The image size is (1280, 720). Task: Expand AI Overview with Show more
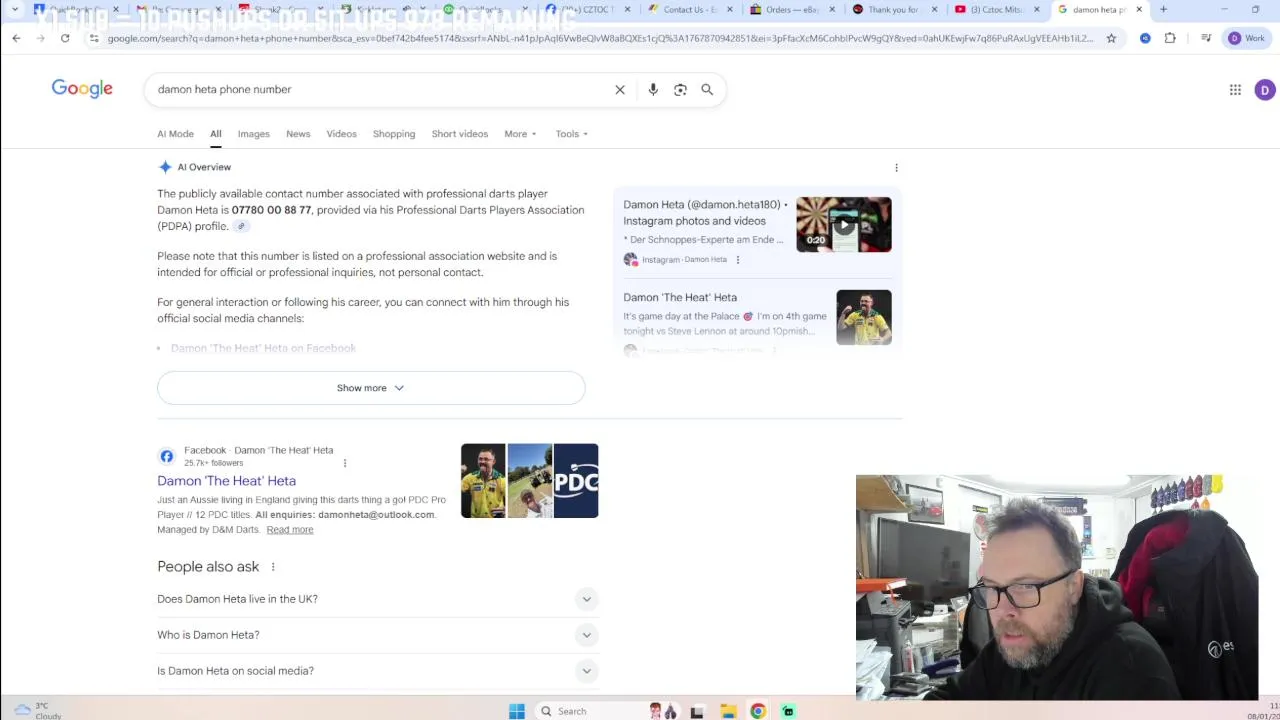371,388
